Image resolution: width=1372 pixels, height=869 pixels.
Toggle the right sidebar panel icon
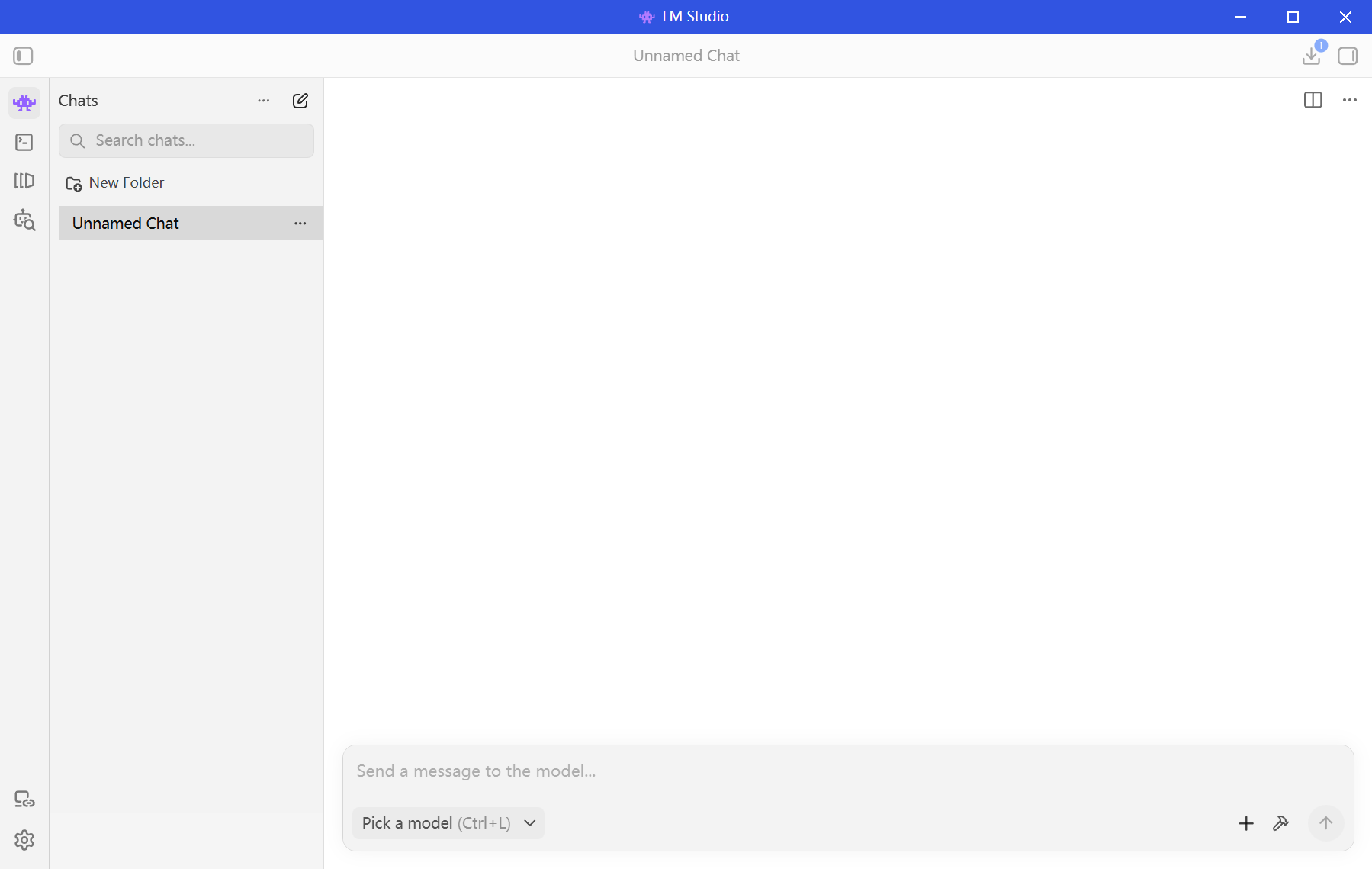1348,56
